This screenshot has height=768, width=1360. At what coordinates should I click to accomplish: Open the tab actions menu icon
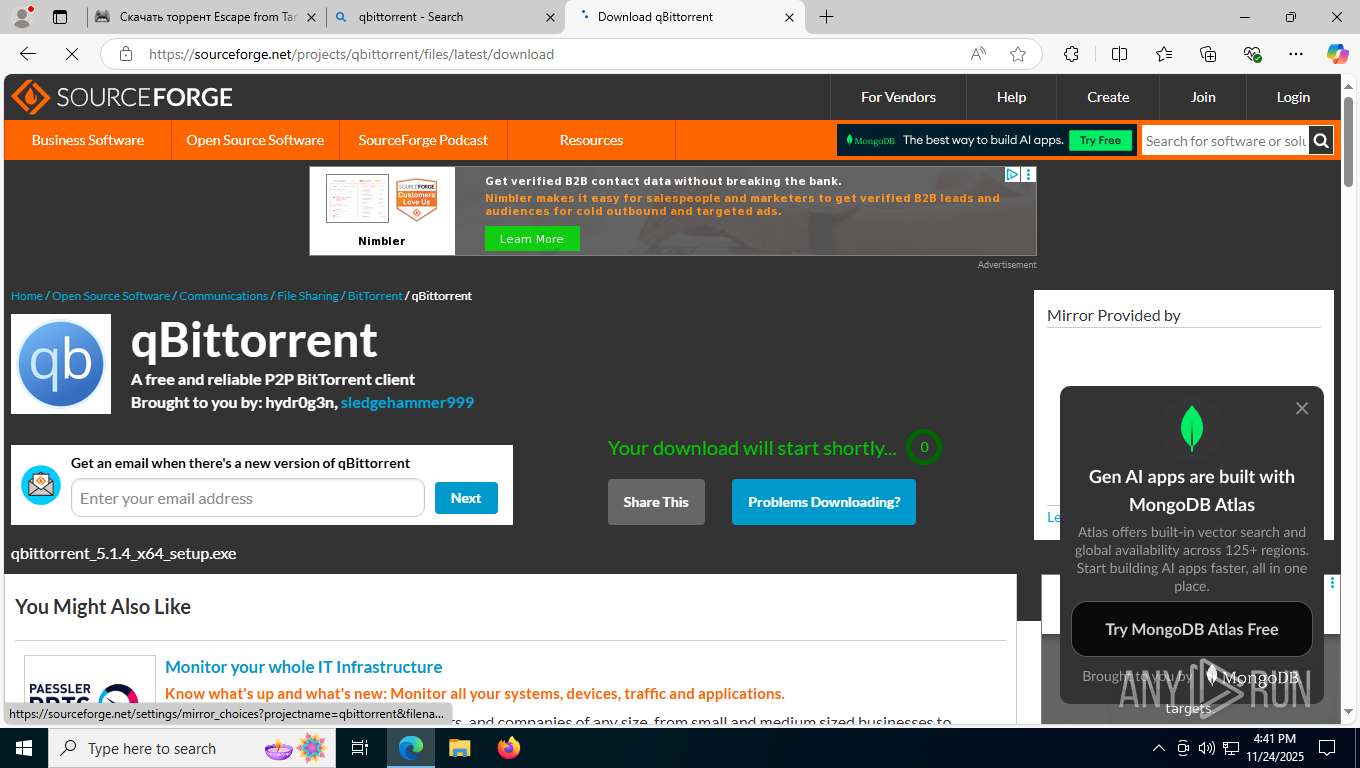[60, 17]
